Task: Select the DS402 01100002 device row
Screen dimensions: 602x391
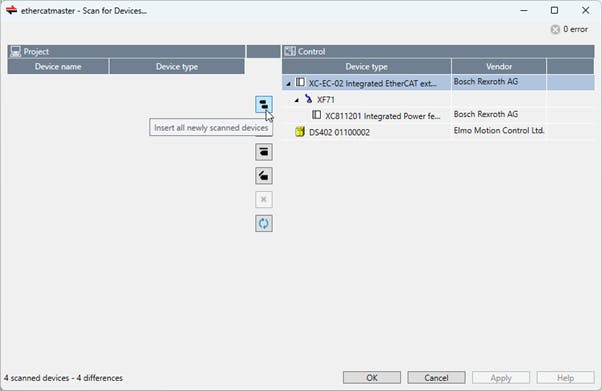Action: 438,132
